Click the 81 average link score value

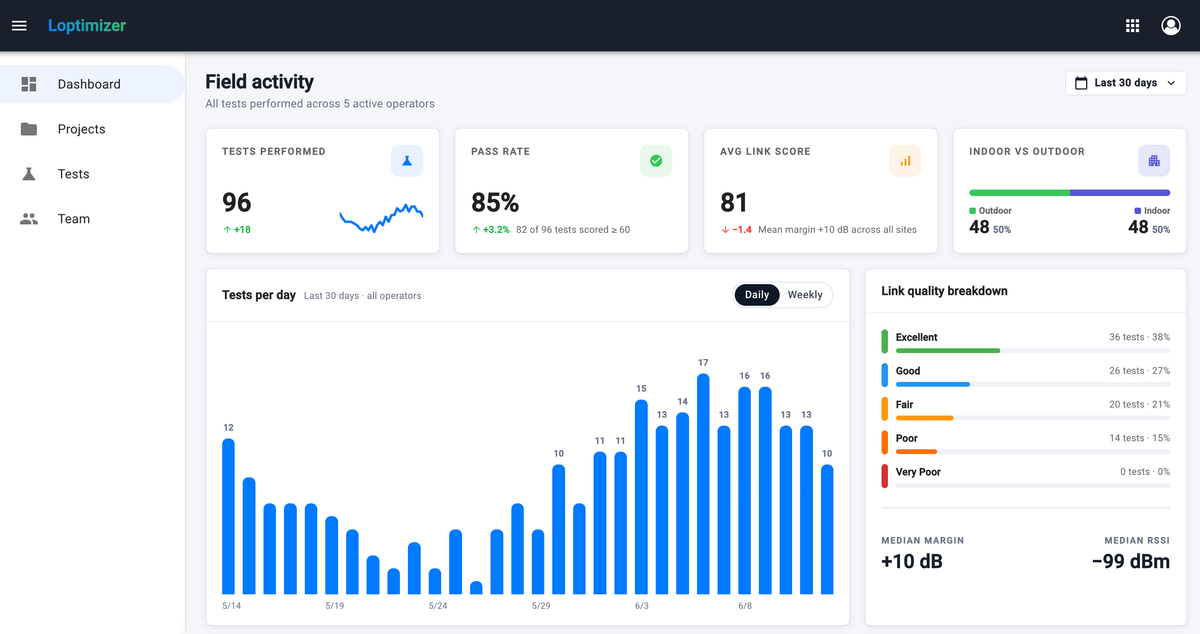[x=734, y=203]
